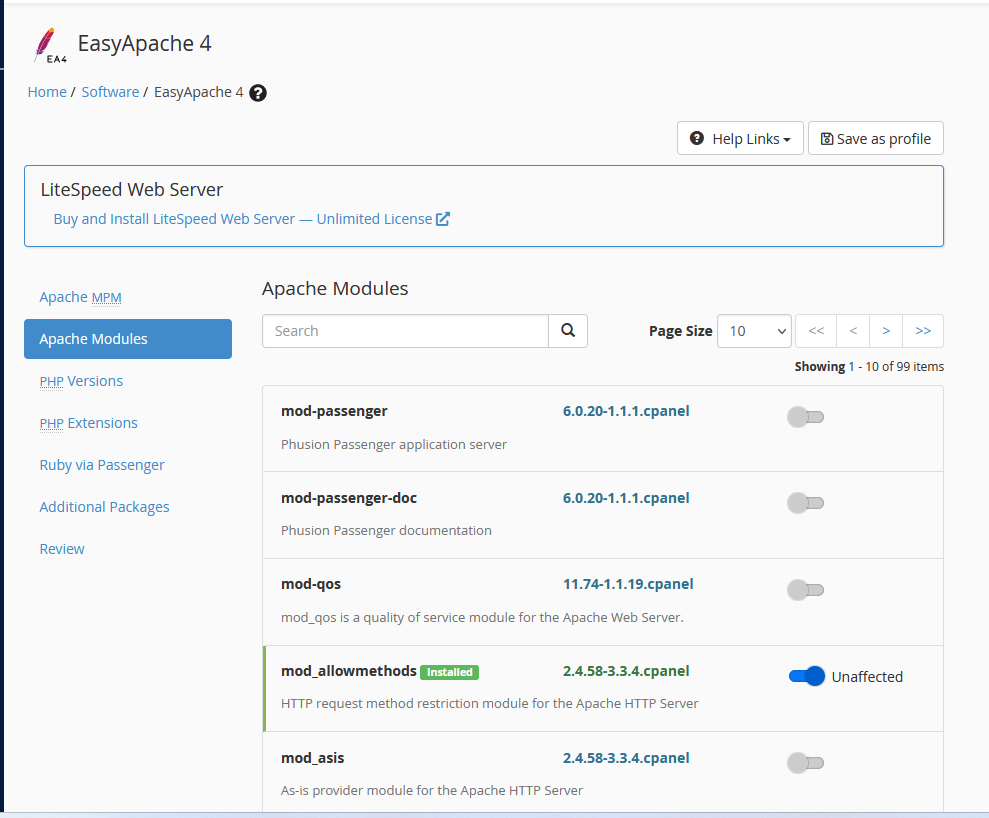Click the mod_asis module name
Viewport: 989px width, 818px height.
pyautogui.click(x=313, y=758)
